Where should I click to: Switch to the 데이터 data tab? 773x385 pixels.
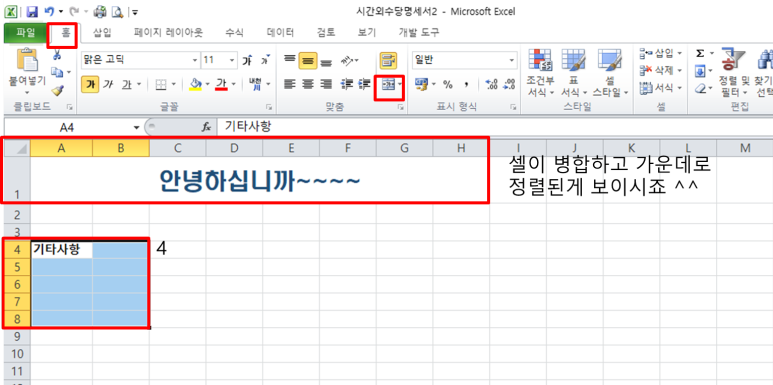280,33
